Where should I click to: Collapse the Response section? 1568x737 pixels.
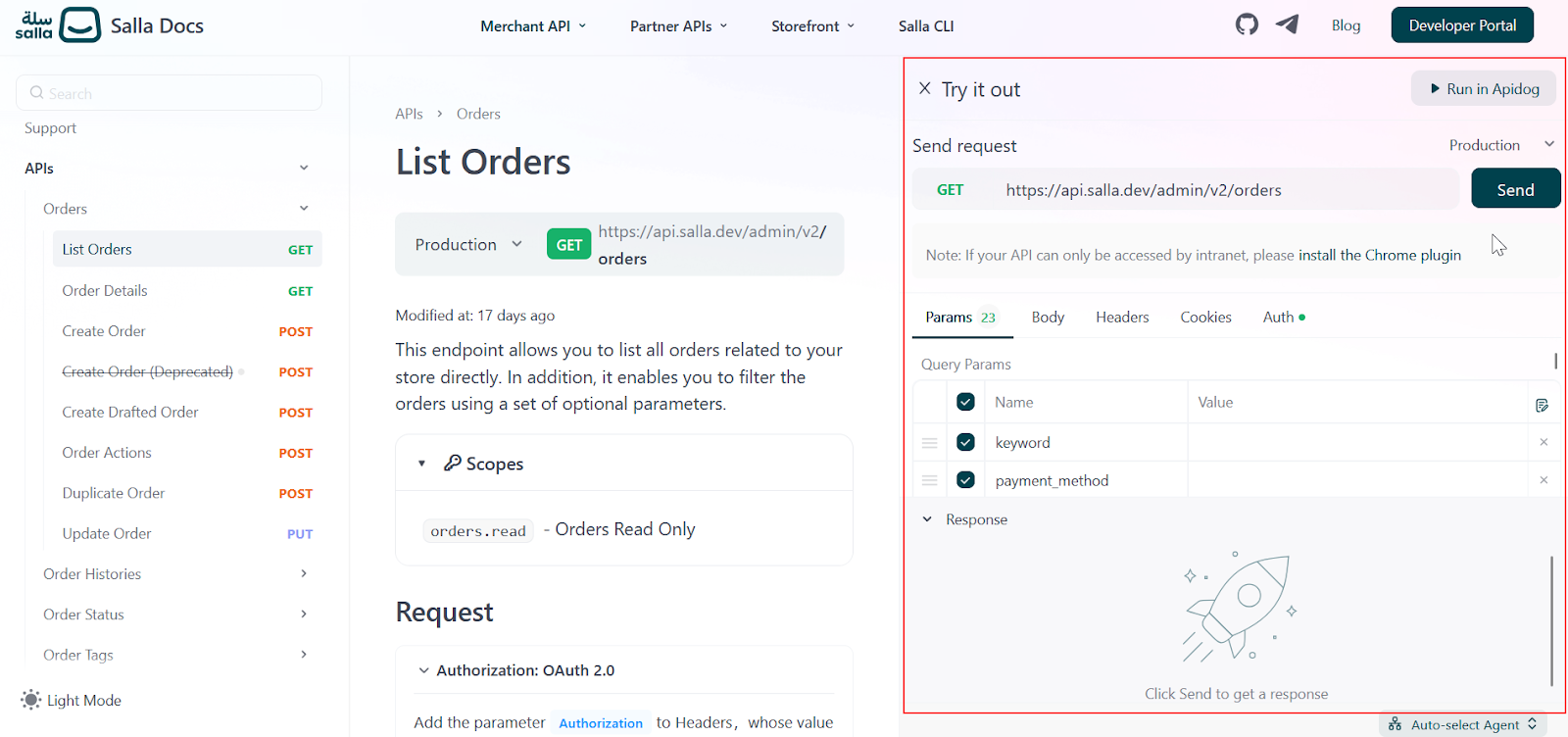927,519
